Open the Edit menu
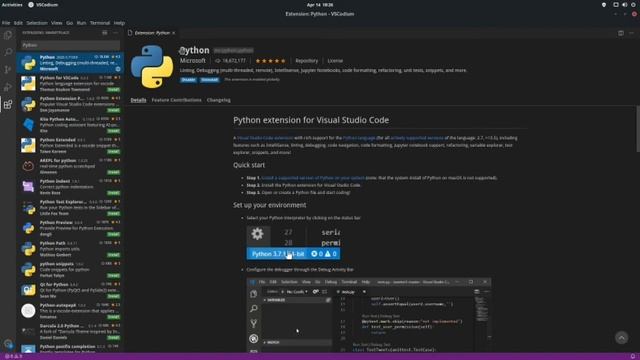640x360 pixels. (18, 23)
